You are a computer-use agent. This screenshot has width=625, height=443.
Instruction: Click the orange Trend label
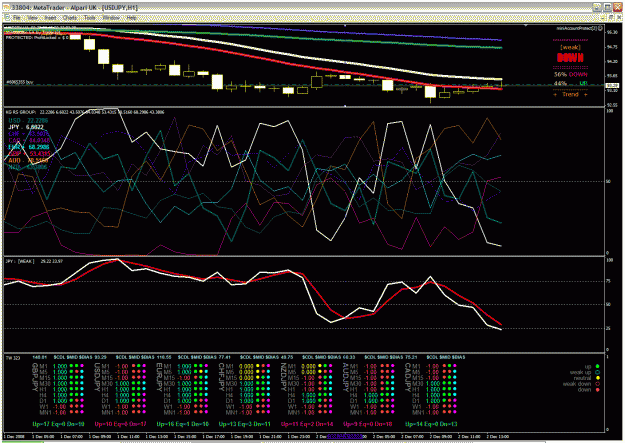pos(570,95)
